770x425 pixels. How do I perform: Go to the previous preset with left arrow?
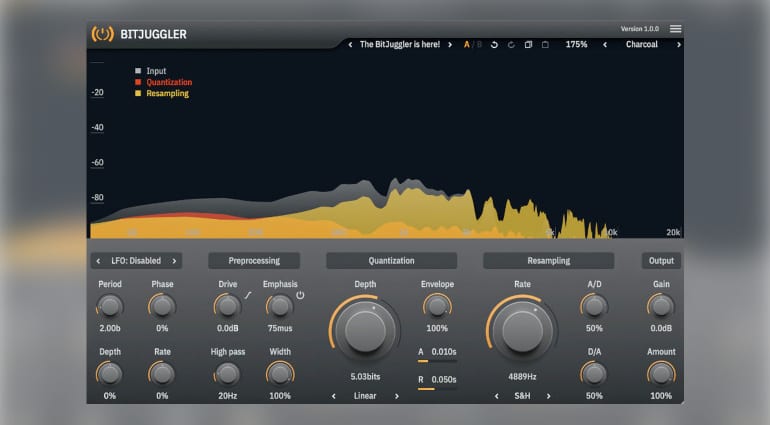(x=350, y=45)
